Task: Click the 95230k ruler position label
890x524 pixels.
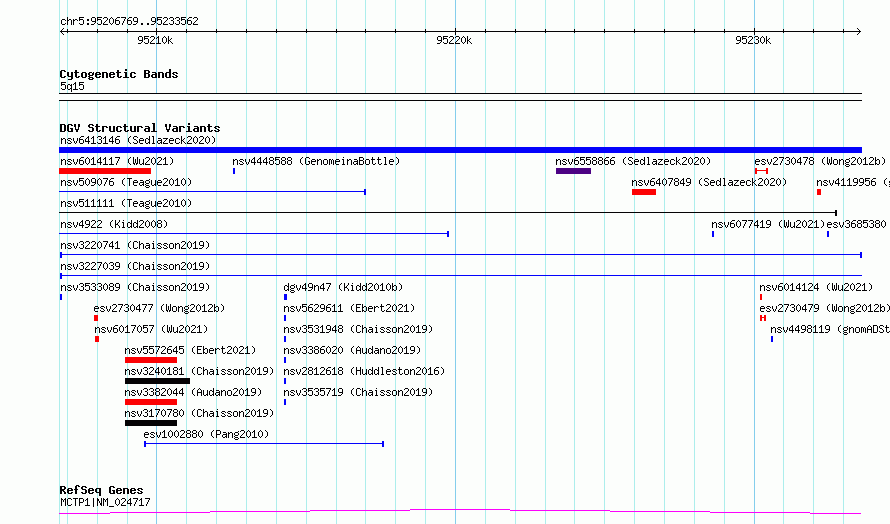Action: [753, 40]
